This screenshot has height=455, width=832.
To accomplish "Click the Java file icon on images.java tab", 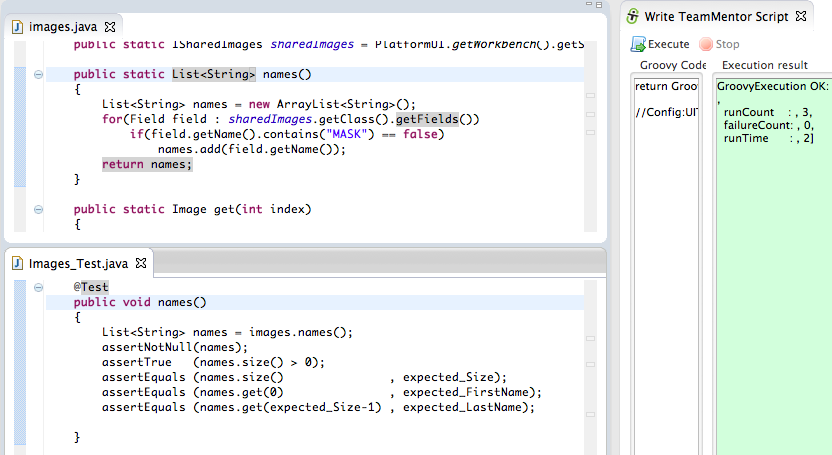I will (18, 26).
